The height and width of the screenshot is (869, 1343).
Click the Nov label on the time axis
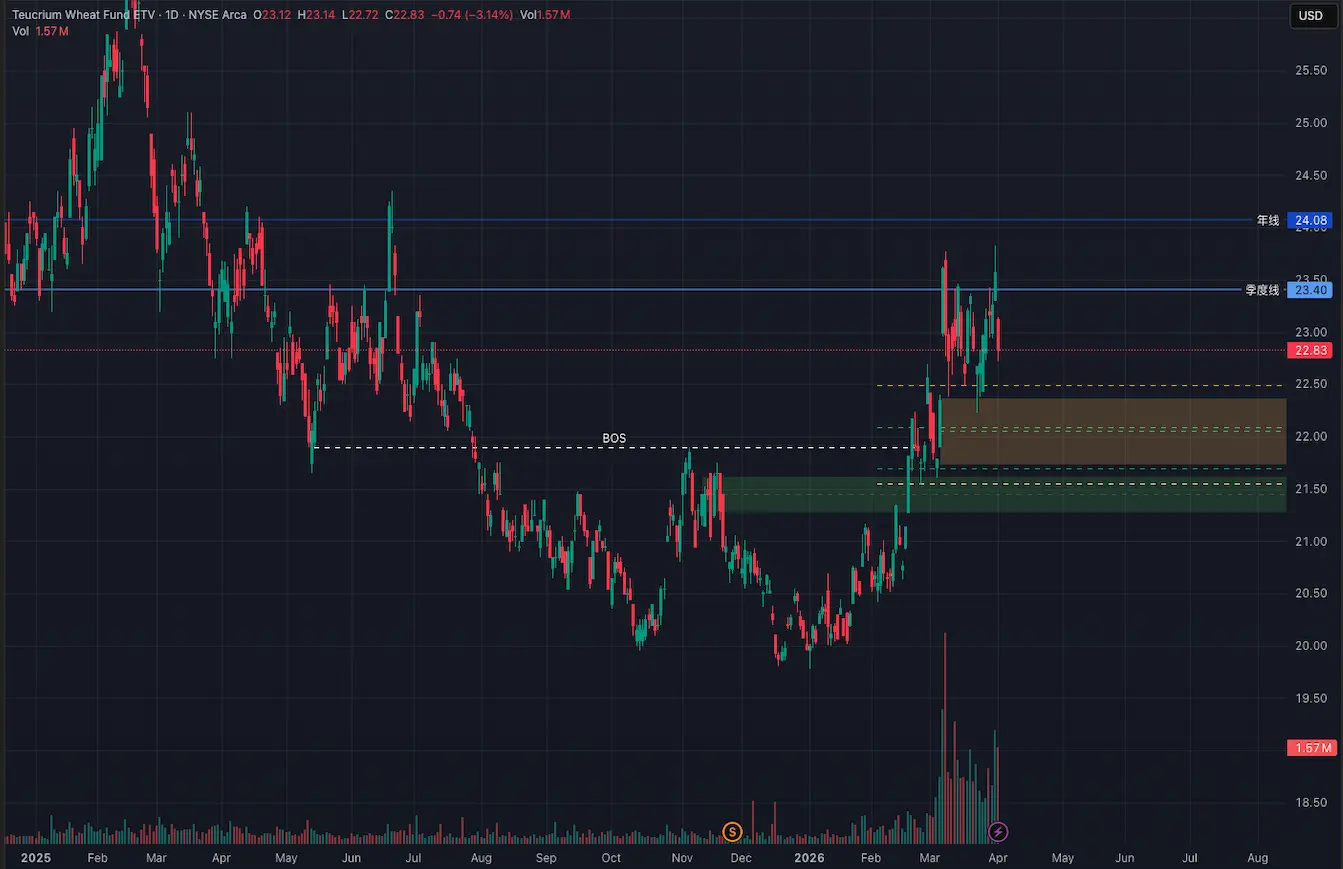click(681, 858)
